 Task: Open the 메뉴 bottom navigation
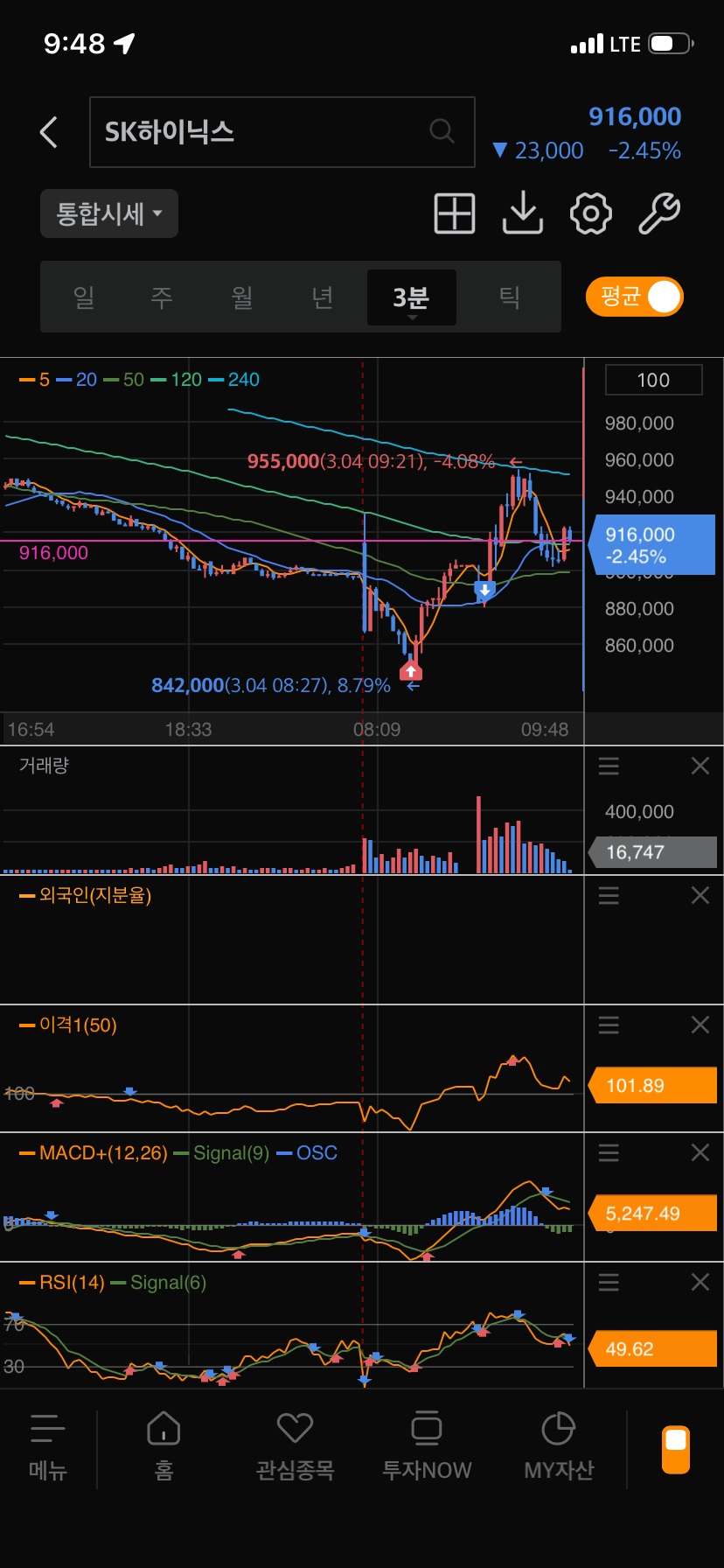click(x=48, y=1445)
